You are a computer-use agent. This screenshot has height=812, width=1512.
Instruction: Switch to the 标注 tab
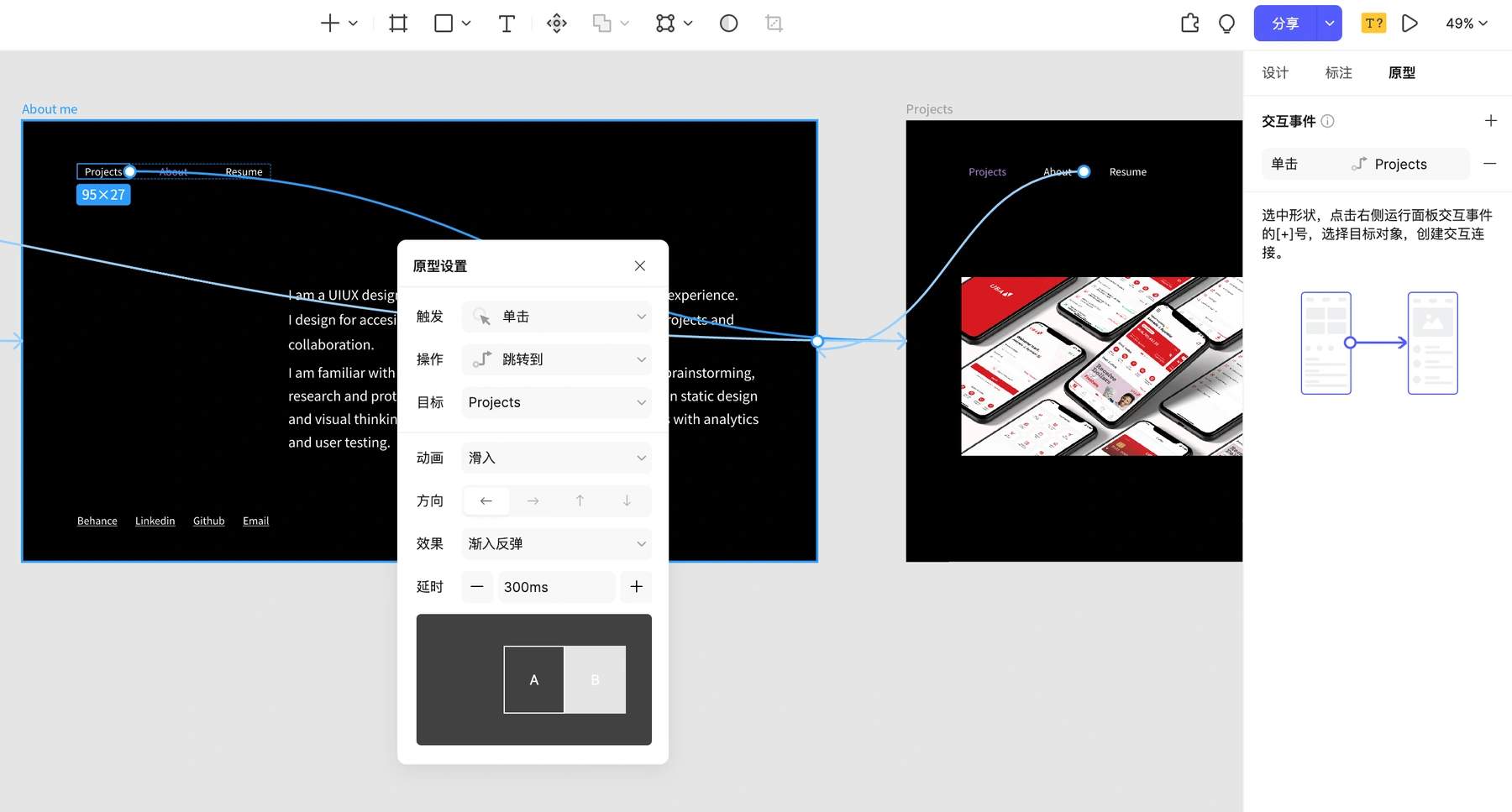[x=1339, y=73]
